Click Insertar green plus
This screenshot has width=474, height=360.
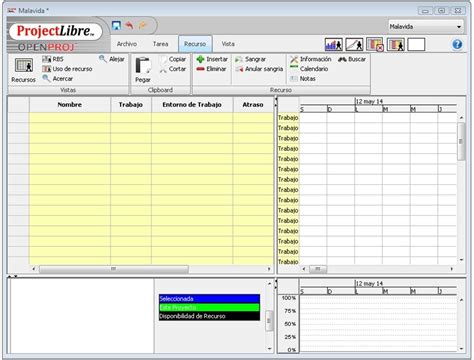(x=212, y=59)
